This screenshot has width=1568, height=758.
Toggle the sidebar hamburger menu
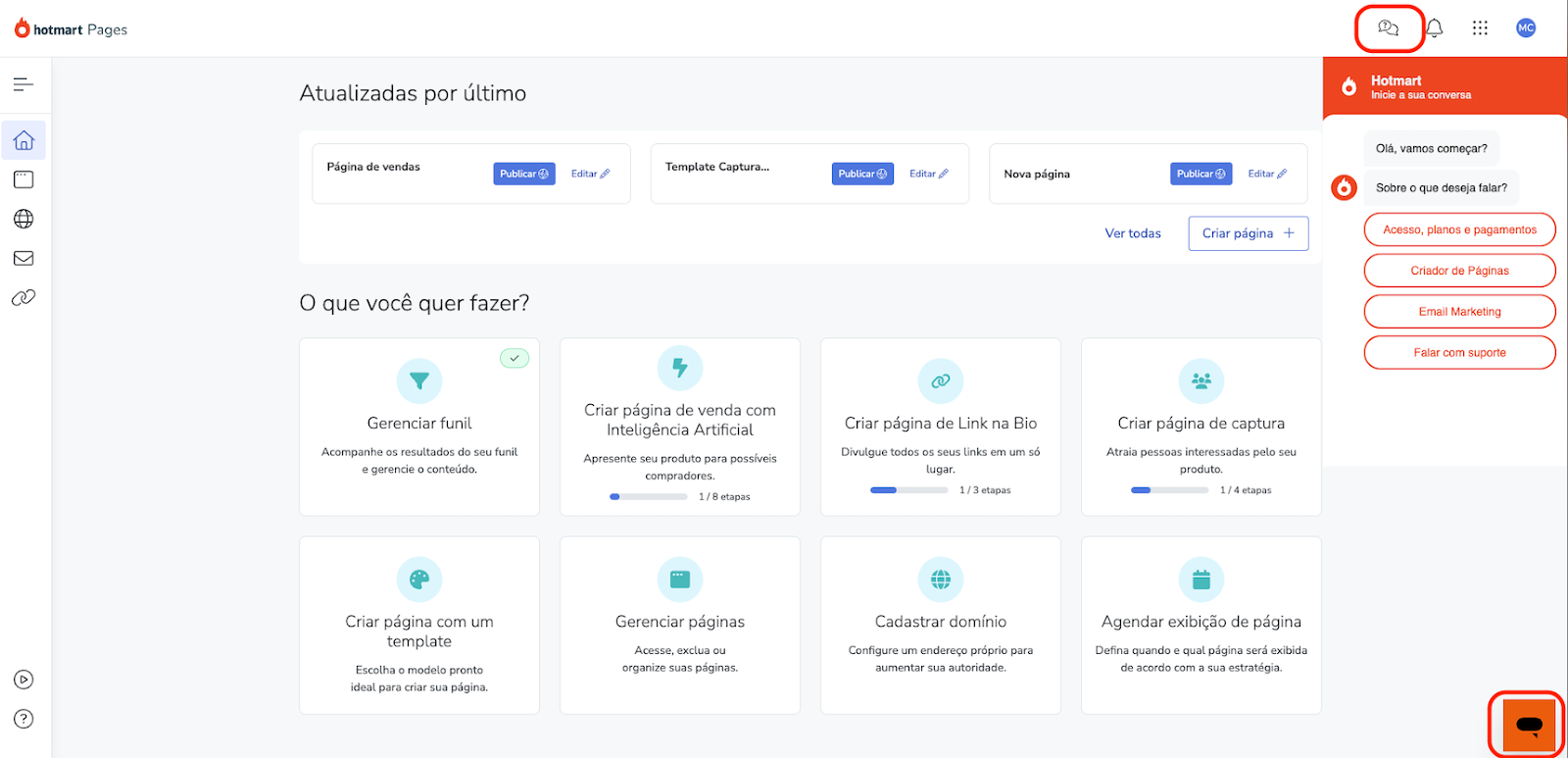[x=24, y=84]
